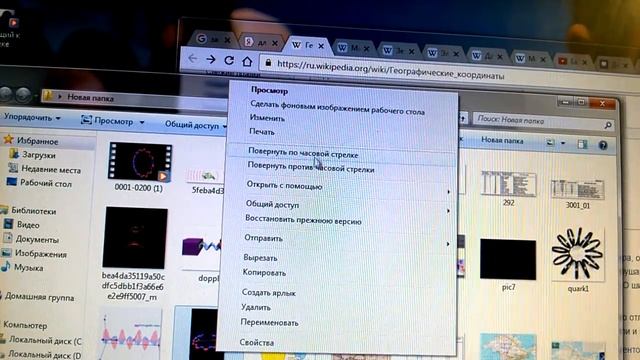The width and height of the screenshot is (640, 360).
Task: Click the padlock icon in address bar
Action: (268, 62)
